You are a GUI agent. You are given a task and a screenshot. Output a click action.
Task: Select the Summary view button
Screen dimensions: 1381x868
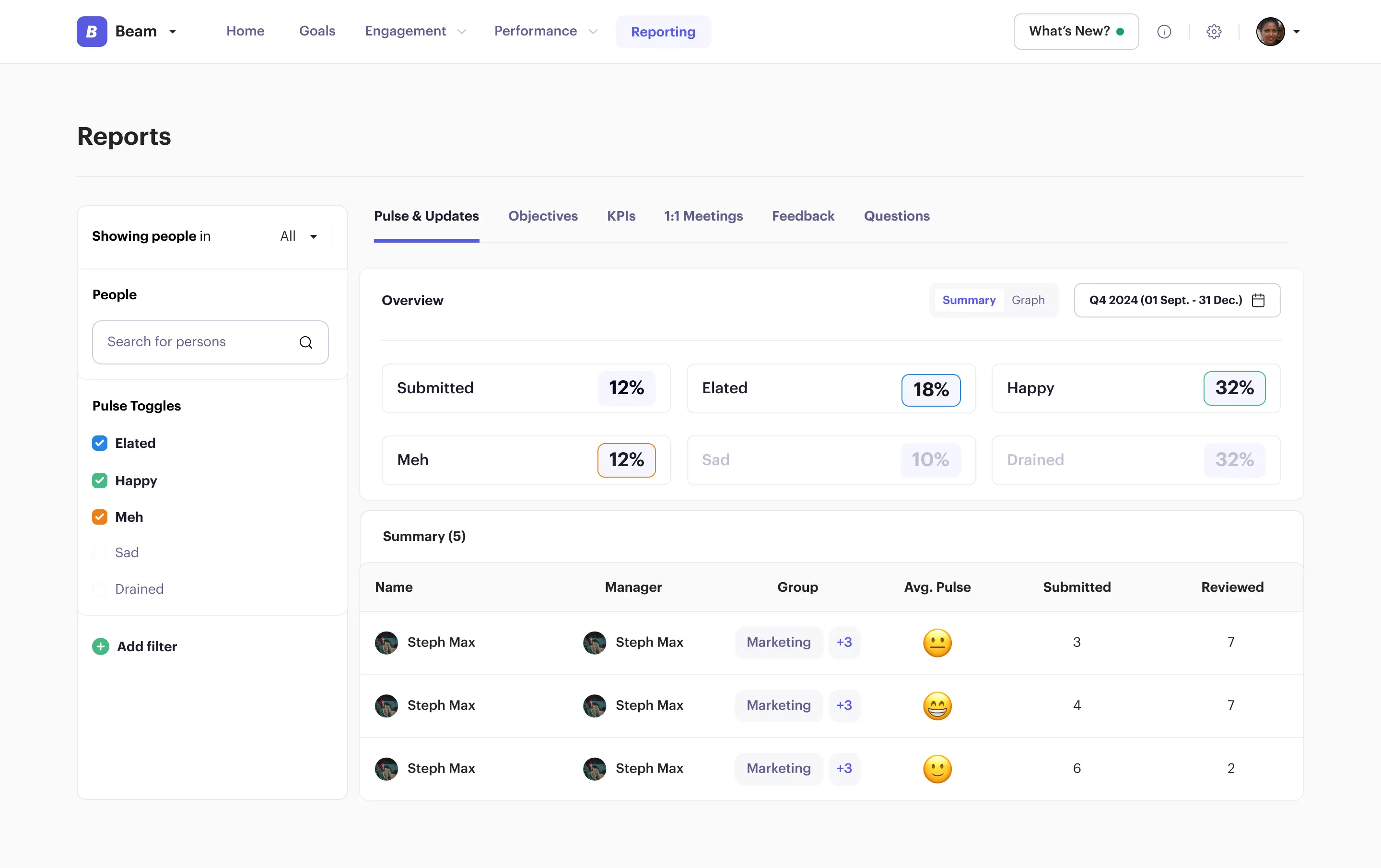[969, 300]
